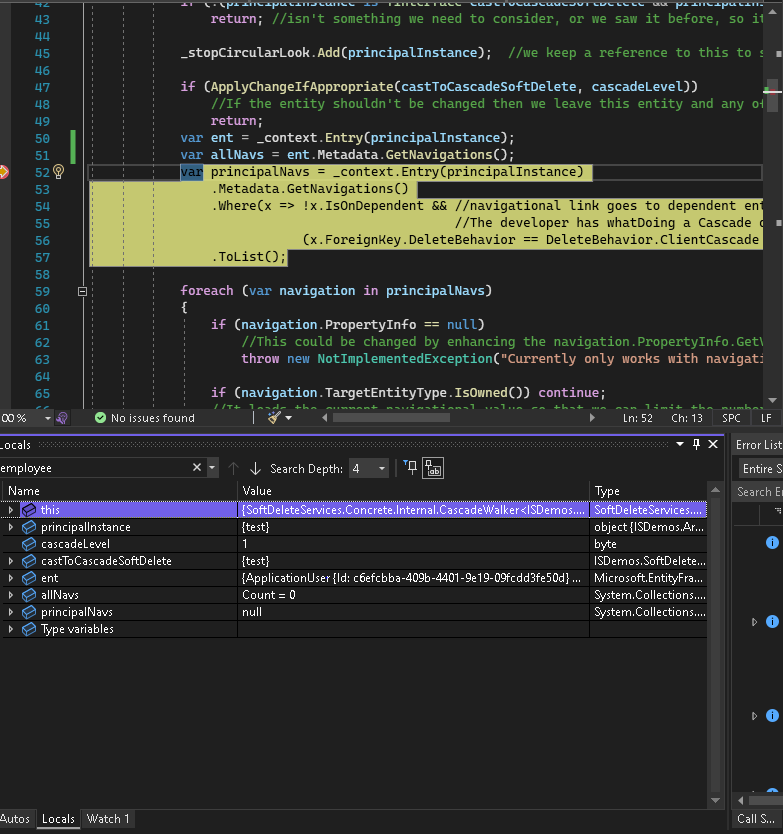The height and width of the screenshot is (834, 783).
Task: Expand the allNavs variable row
Action: tap(11, 595)
